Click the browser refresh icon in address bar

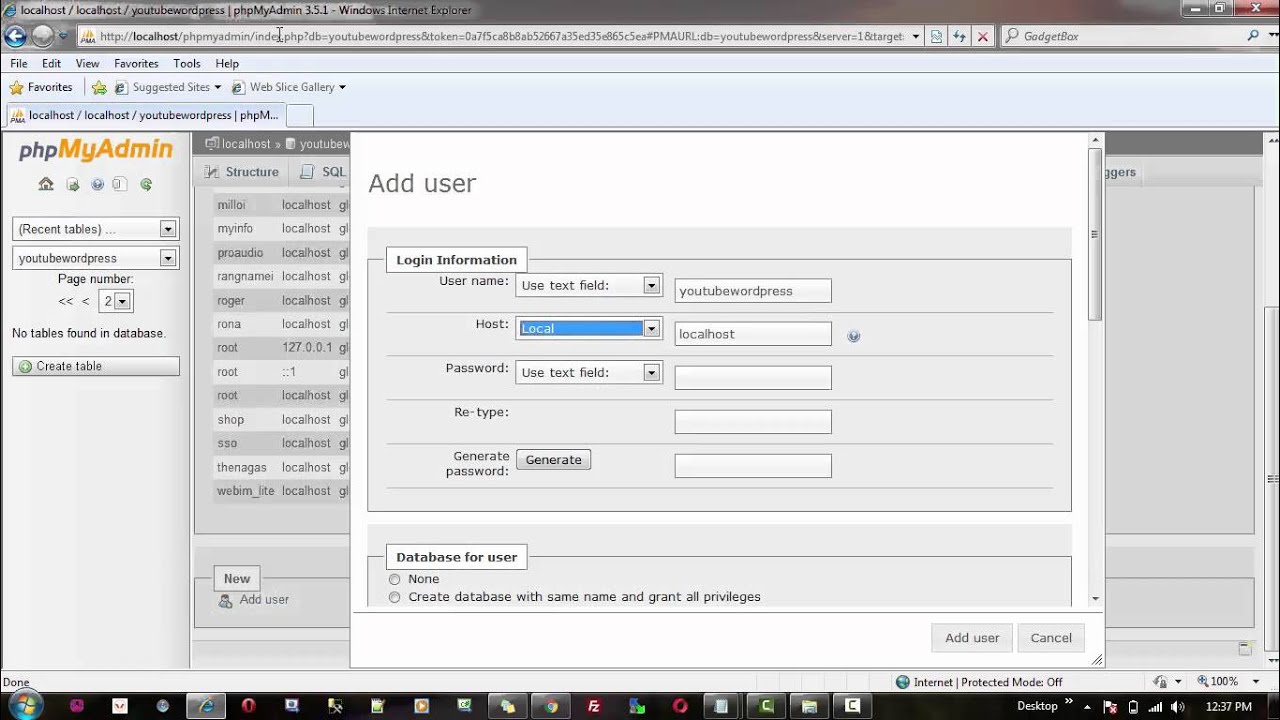pyautogui.click(x=959, y=36)
